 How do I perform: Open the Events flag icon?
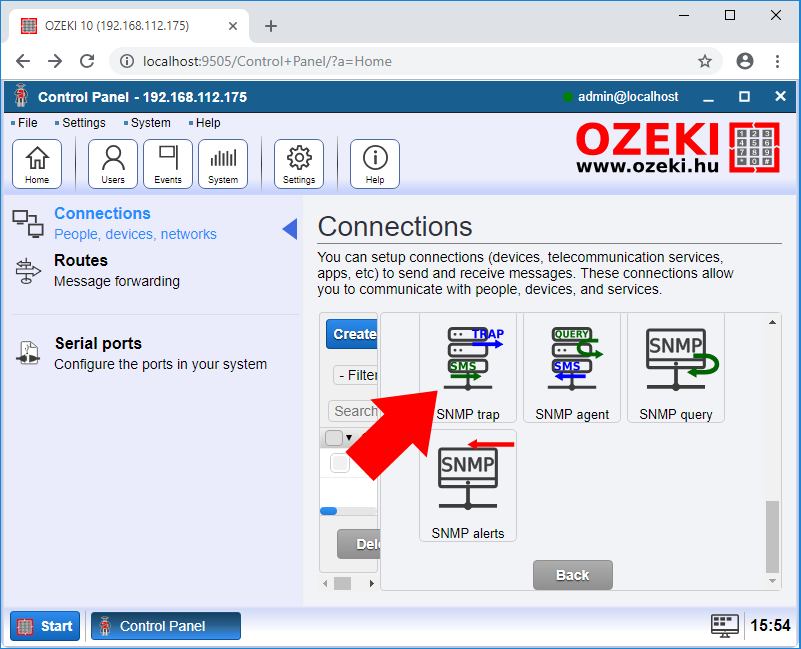(167, 163)
